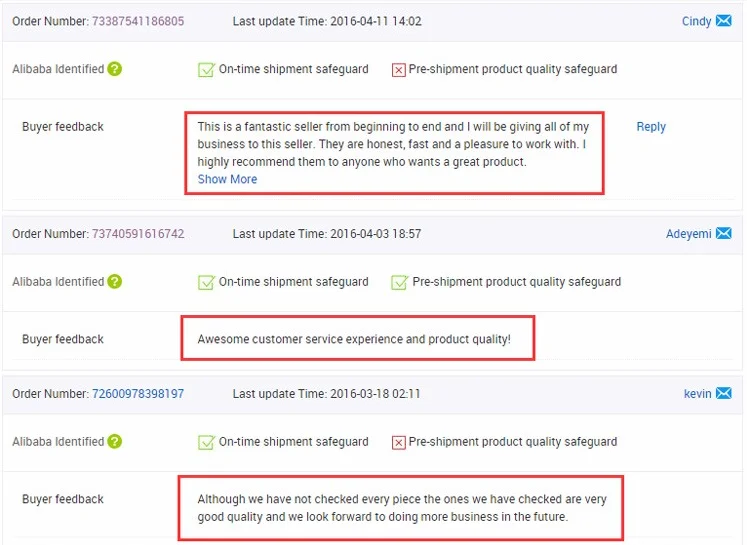
Task: Click the red X quality safeguard icon in Cindy's order
Action: [x=398, y=70]
